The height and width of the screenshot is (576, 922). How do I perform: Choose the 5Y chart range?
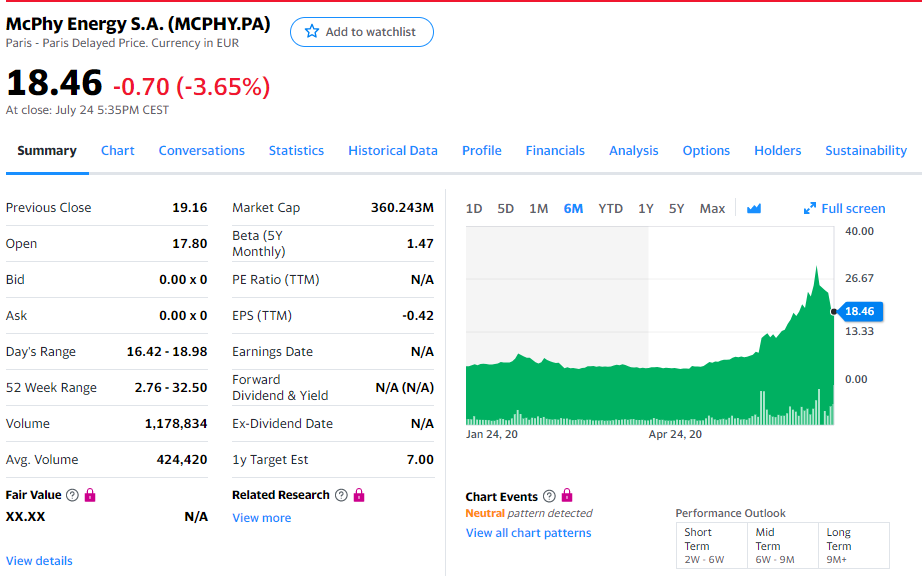coord(677,209)
